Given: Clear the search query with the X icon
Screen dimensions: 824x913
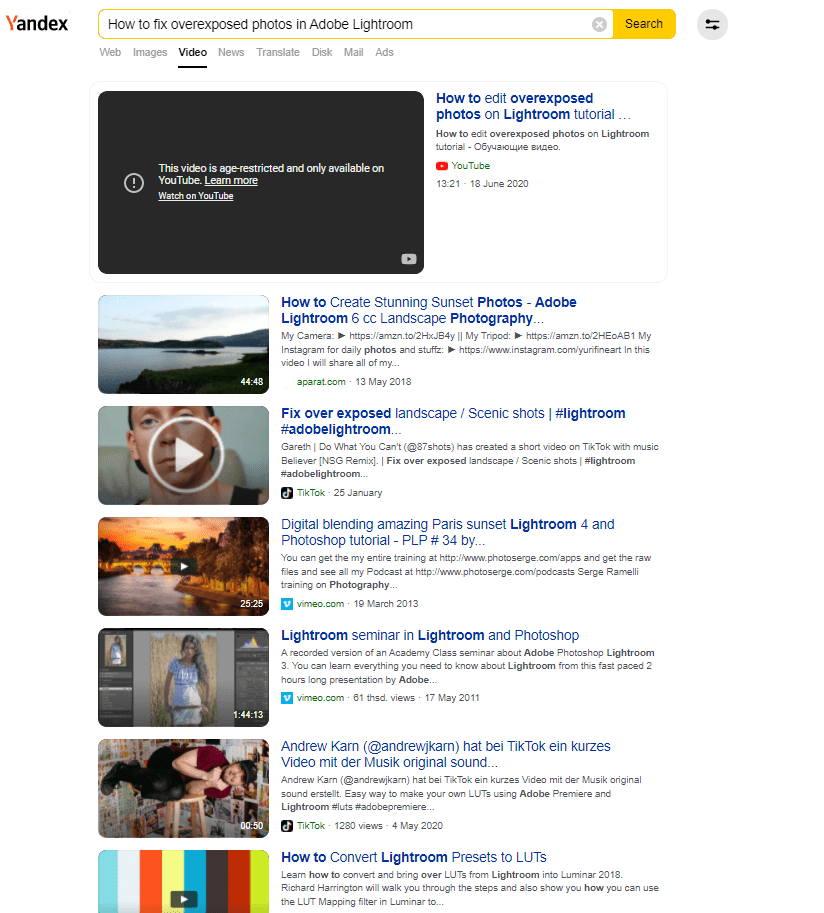Looking at the screenshot, I should click(x=599, y=24).
